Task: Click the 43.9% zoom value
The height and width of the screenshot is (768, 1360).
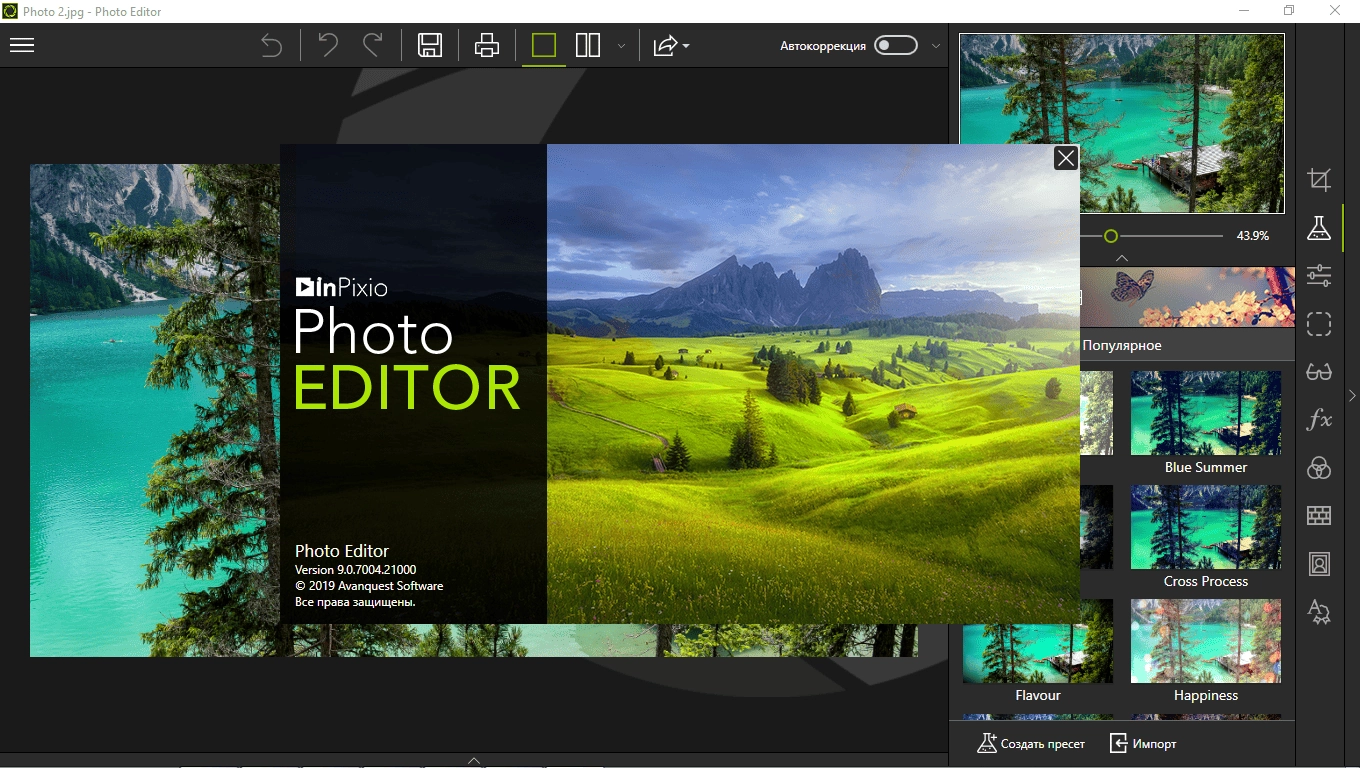Action: pos(1252,236)
